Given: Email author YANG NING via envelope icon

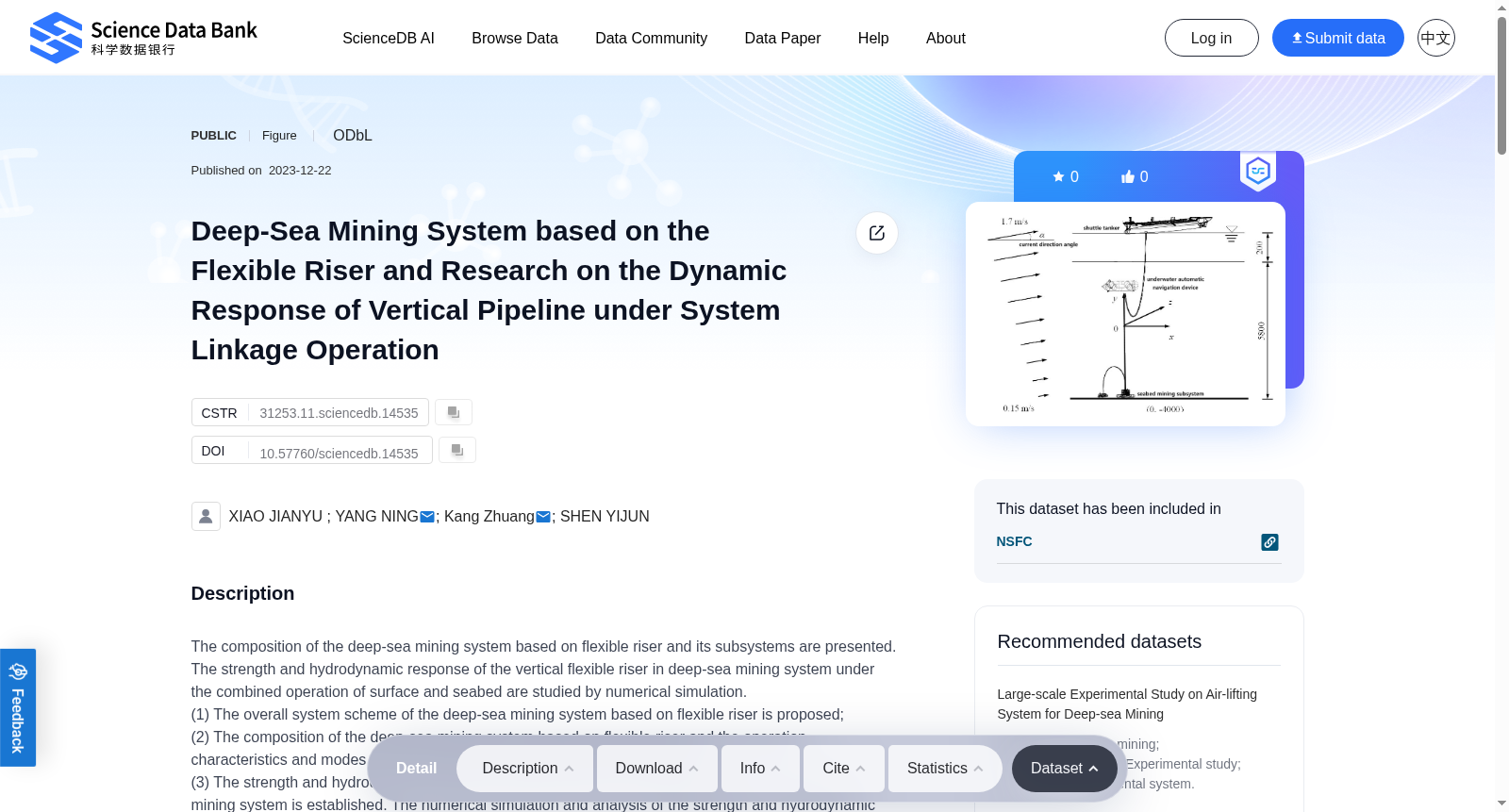Looking at the screenshot, I should (427, 517).
